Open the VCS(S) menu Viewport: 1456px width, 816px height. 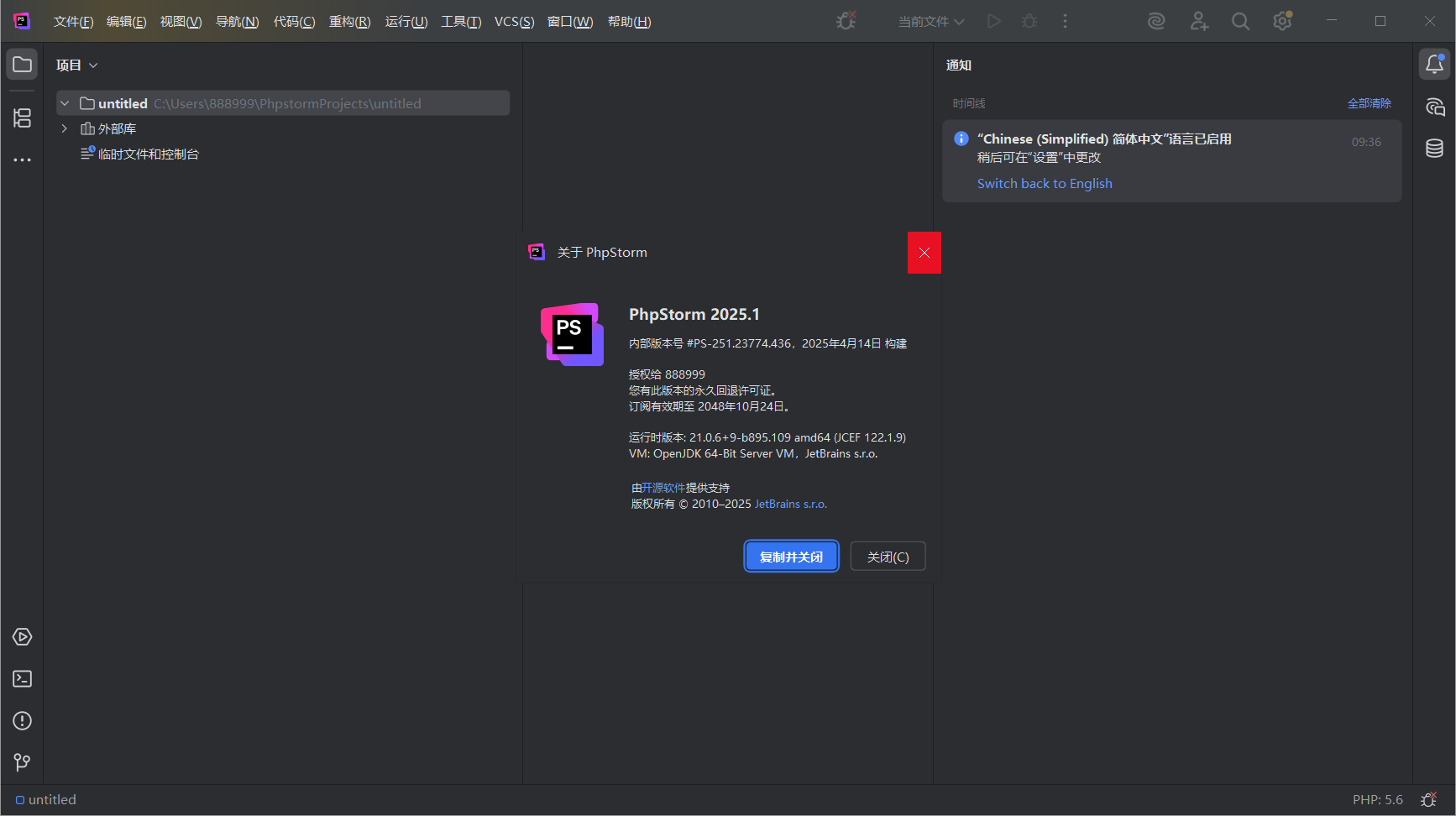point(514,22)
